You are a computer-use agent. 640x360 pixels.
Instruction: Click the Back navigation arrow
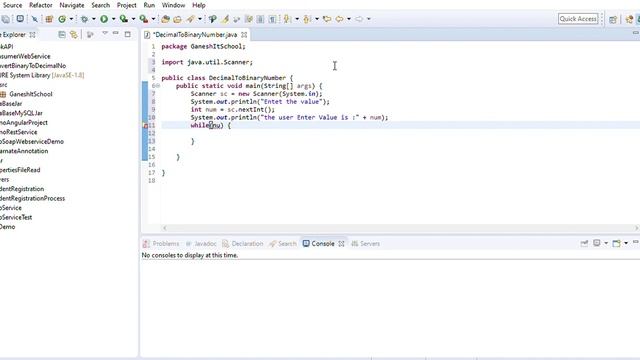pos(340,19)
